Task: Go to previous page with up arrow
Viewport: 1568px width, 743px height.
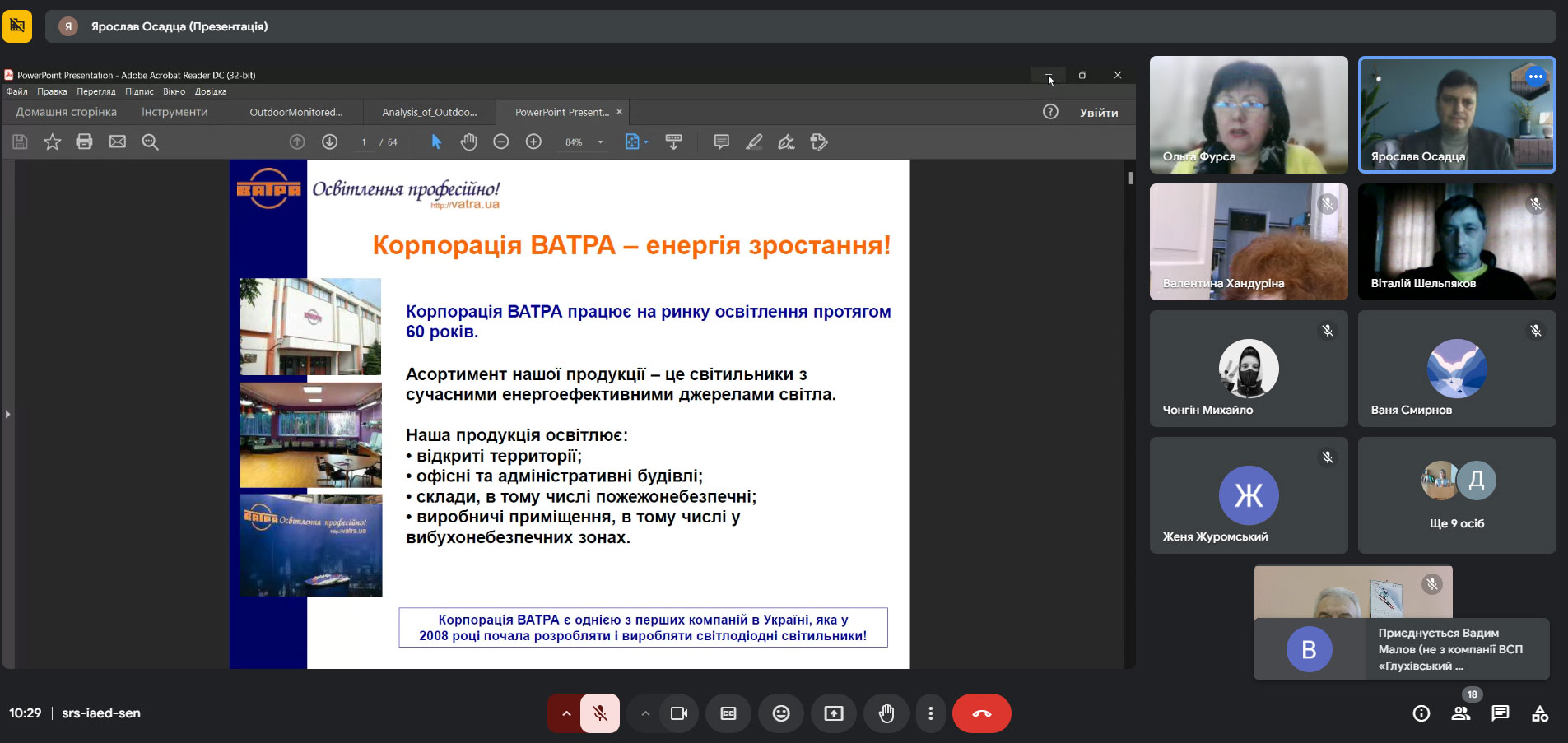Action: pyautogui.click(x=297, y=142)
